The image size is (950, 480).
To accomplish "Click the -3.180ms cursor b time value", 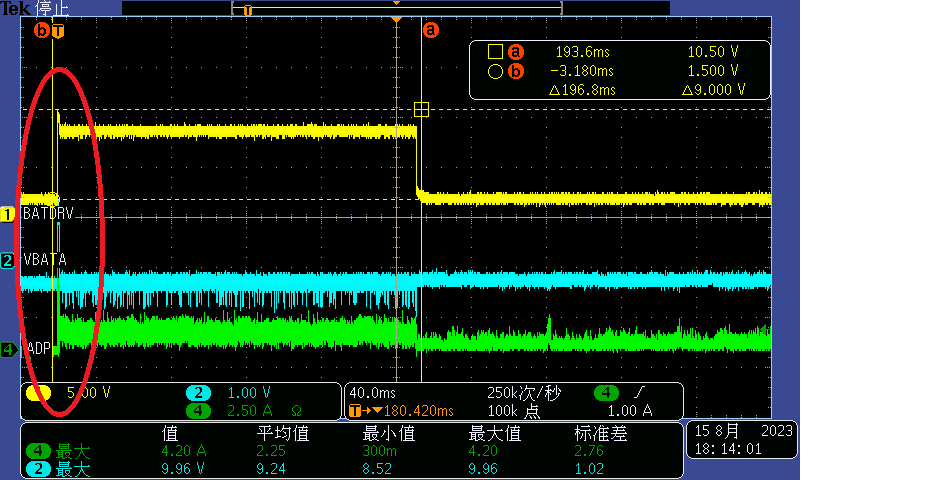I will tap(582, 72).
